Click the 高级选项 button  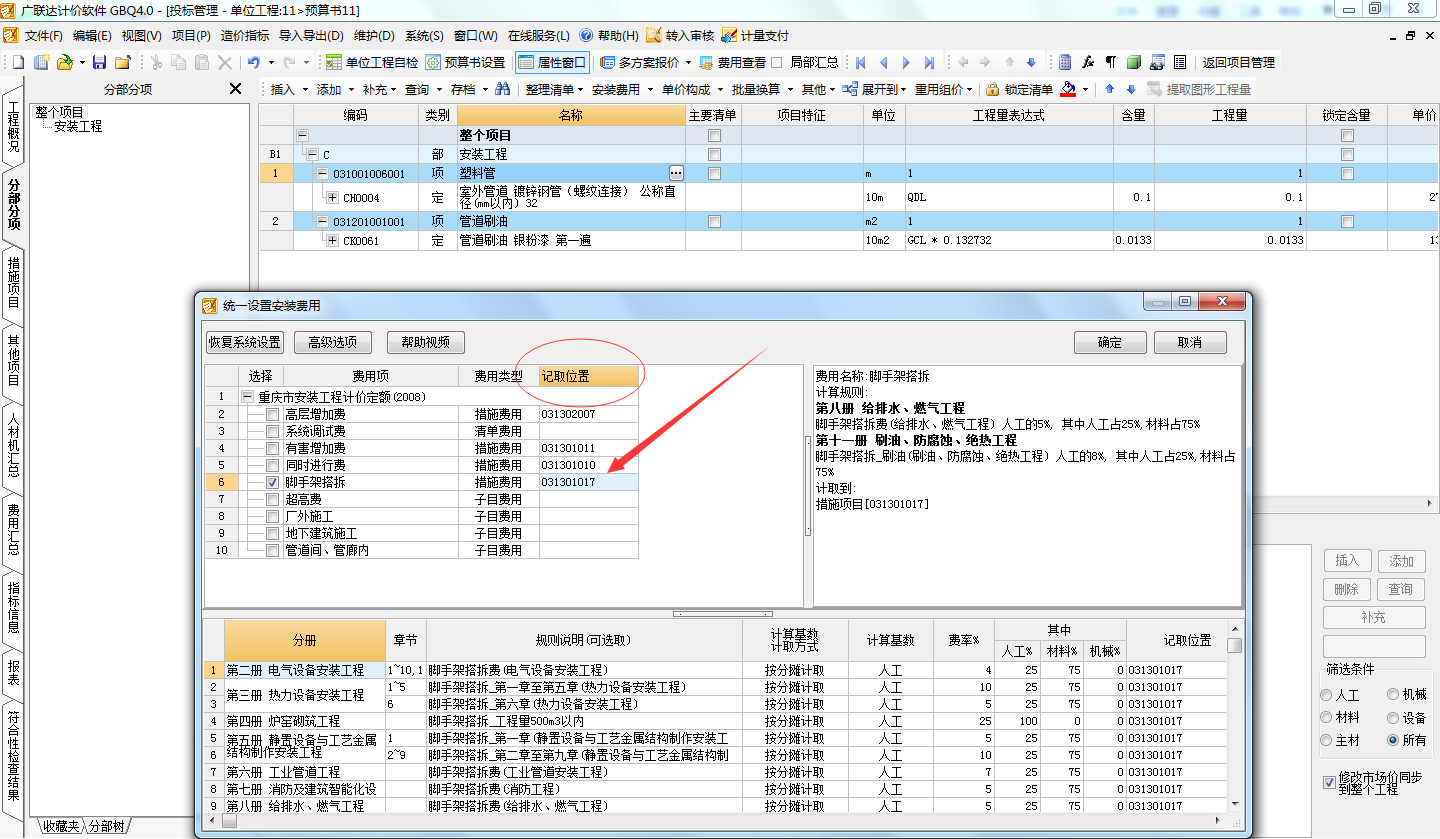pos(331,342)
